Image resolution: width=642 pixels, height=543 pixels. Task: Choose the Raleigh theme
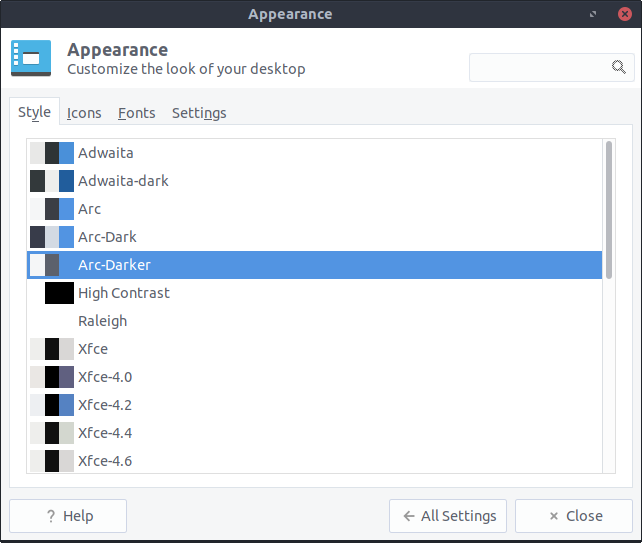103,321
